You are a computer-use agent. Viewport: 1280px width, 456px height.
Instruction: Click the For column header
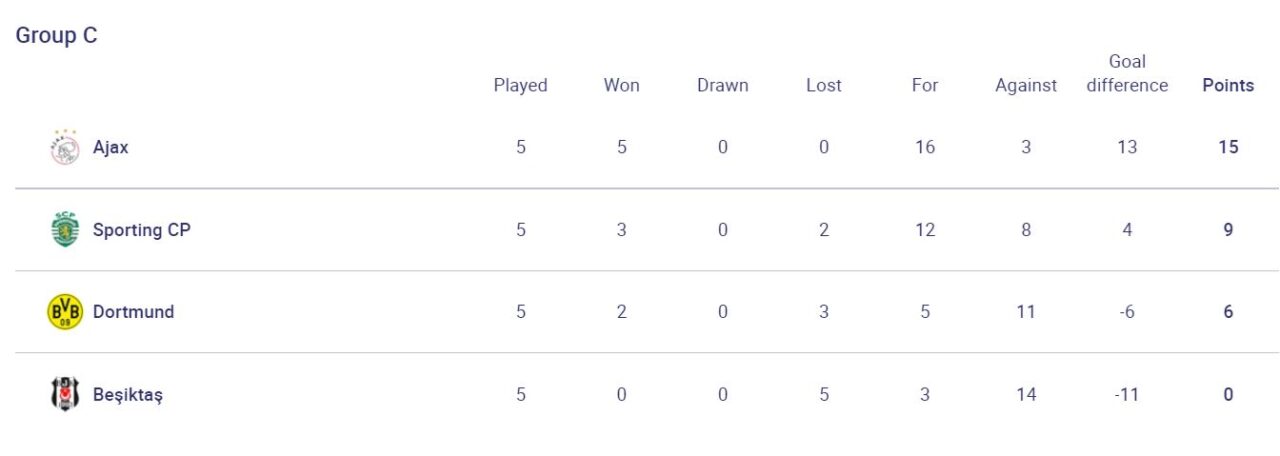(x=924, y=85)
